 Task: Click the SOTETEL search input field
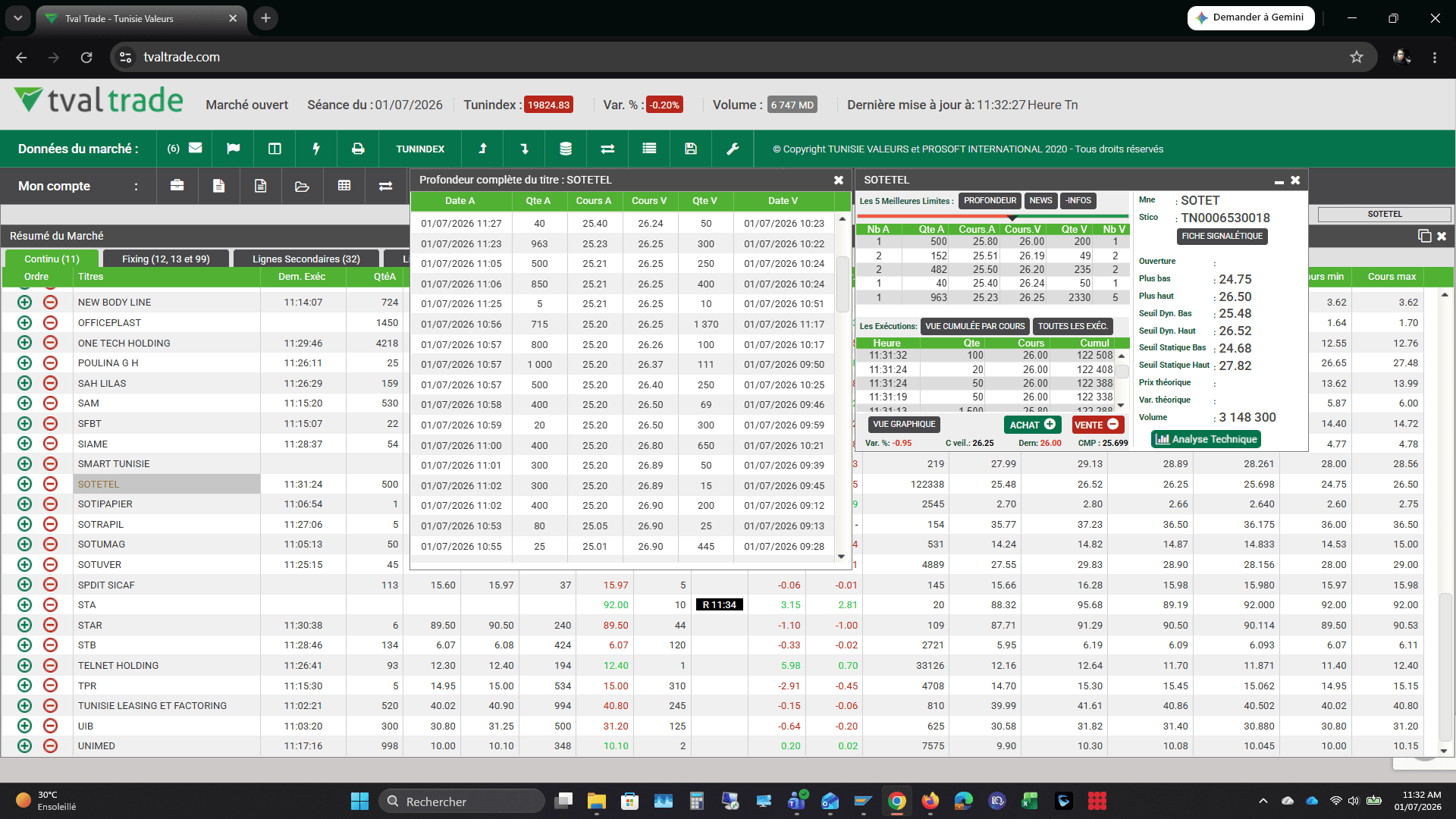coord(1385,215)
